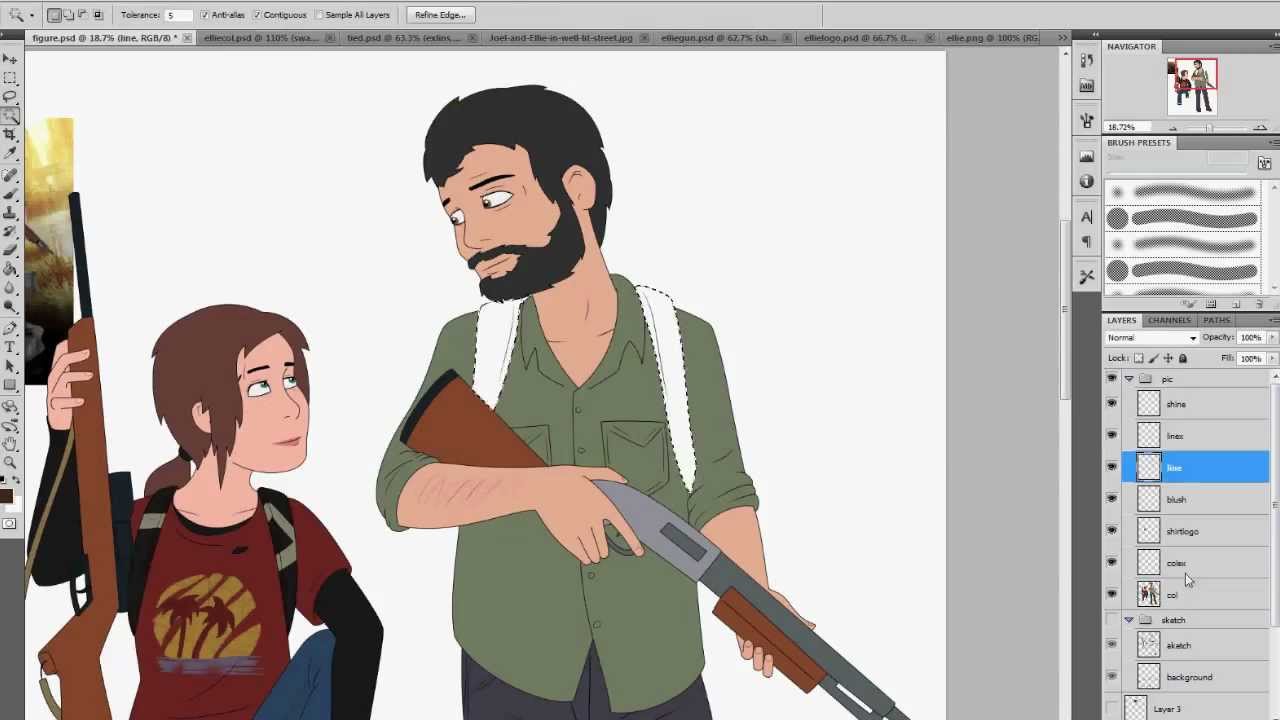Select the Lasso tool
Image resolution: width=1280 pixels, height=720 pixels.
(x=10, y=97)
